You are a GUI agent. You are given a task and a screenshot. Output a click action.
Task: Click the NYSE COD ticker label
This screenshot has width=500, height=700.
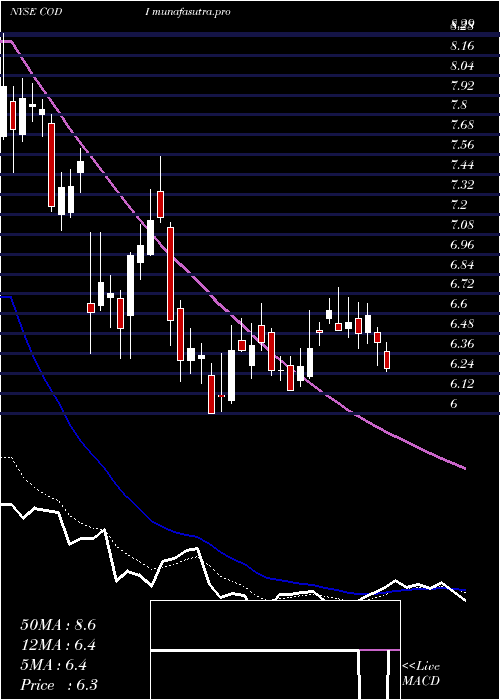point(36,12)
